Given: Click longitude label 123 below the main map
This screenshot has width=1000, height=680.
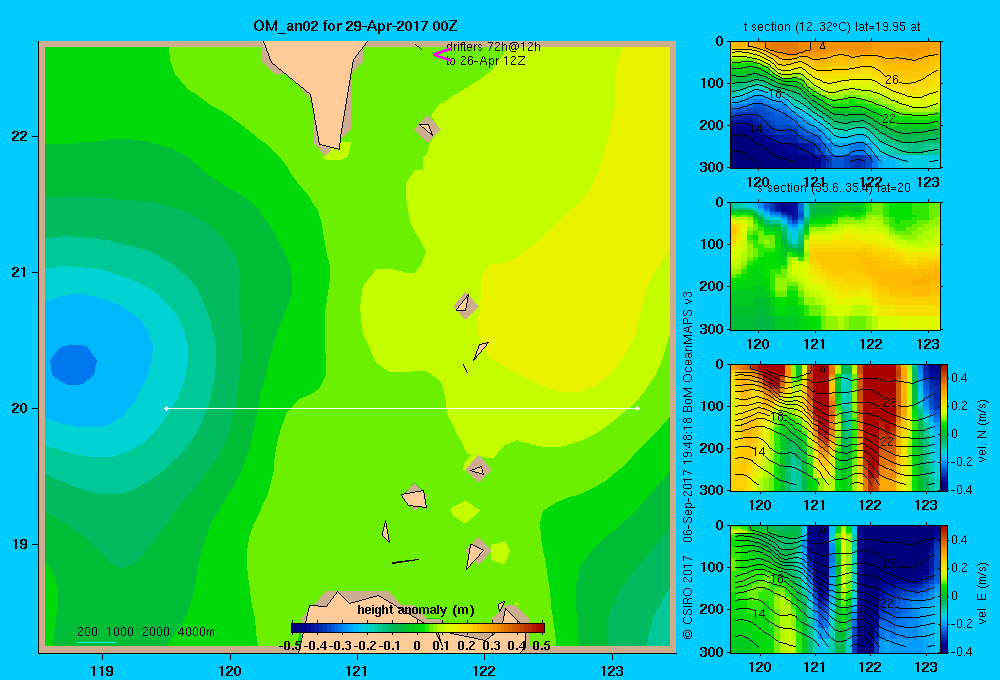Looking at the screenshot, I should click(x=612, y=670).
